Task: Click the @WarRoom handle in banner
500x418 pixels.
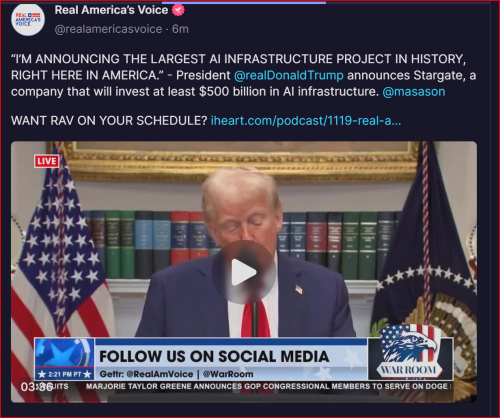Action: (x=228, y=374)
